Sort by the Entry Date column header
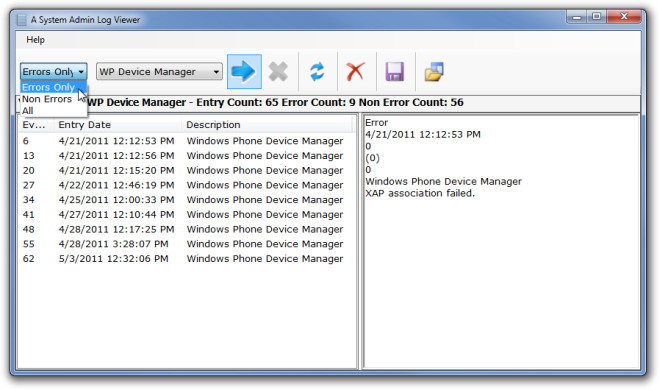Image resolution: width=660 pixels, height=390 pixels. click(118, 125)
